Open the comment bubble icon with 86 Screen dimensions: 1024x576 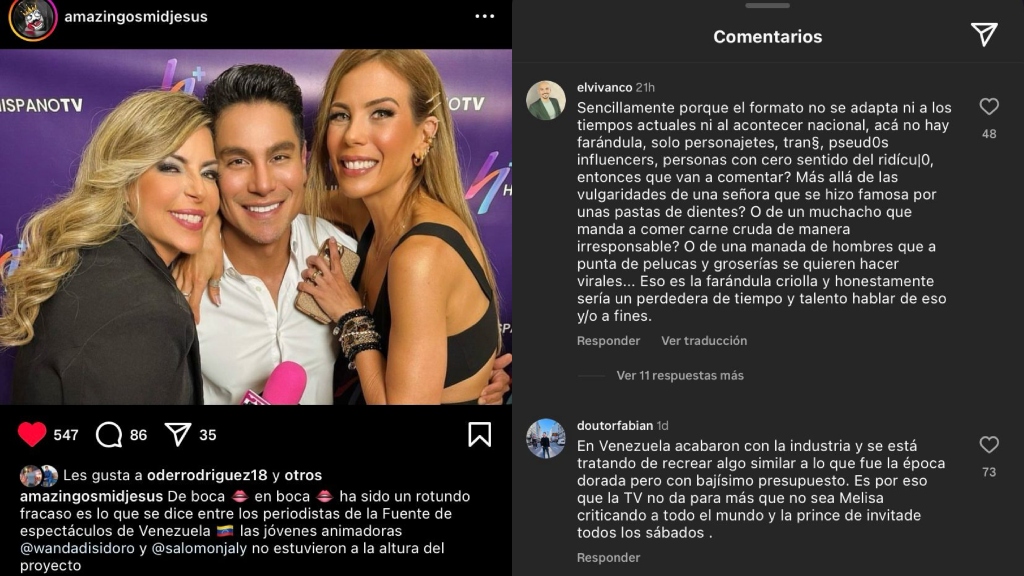[109, 434]
